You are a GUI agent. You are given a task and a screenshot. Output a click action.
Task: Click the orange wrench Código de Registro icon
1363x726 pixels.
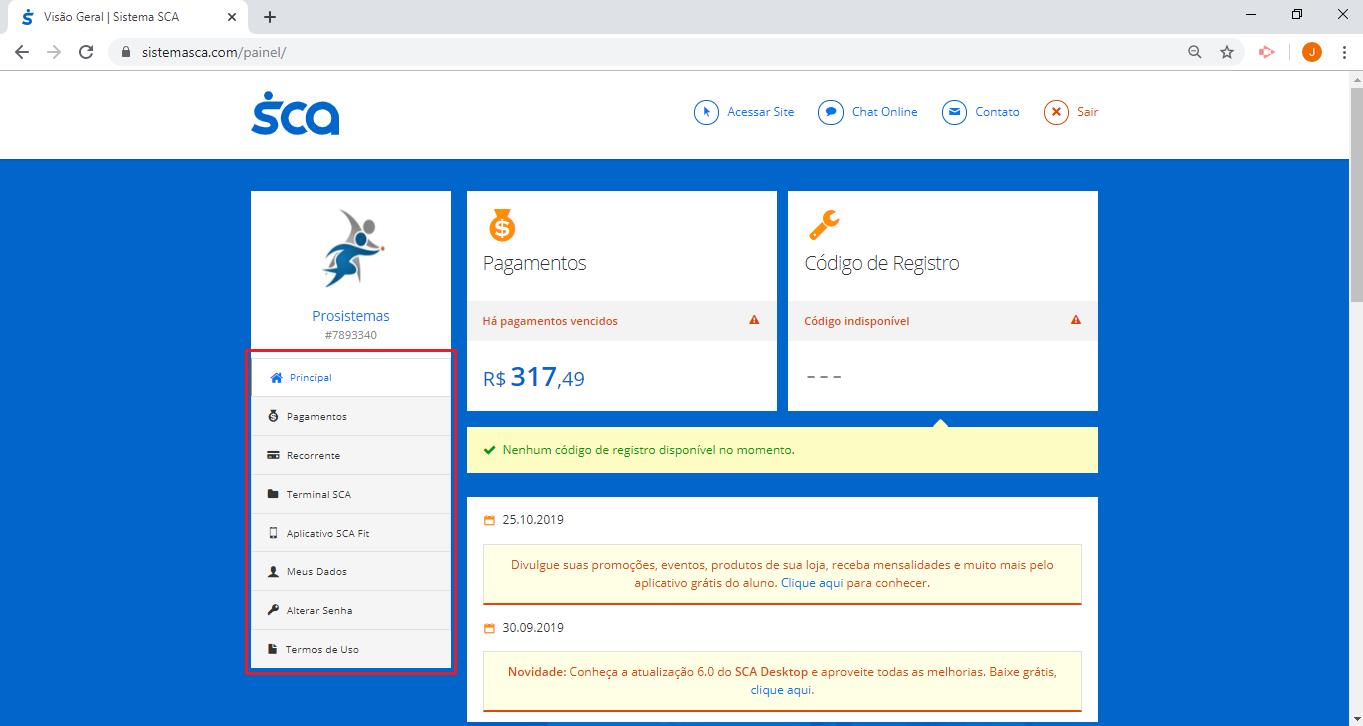click(x=824, y=226)
